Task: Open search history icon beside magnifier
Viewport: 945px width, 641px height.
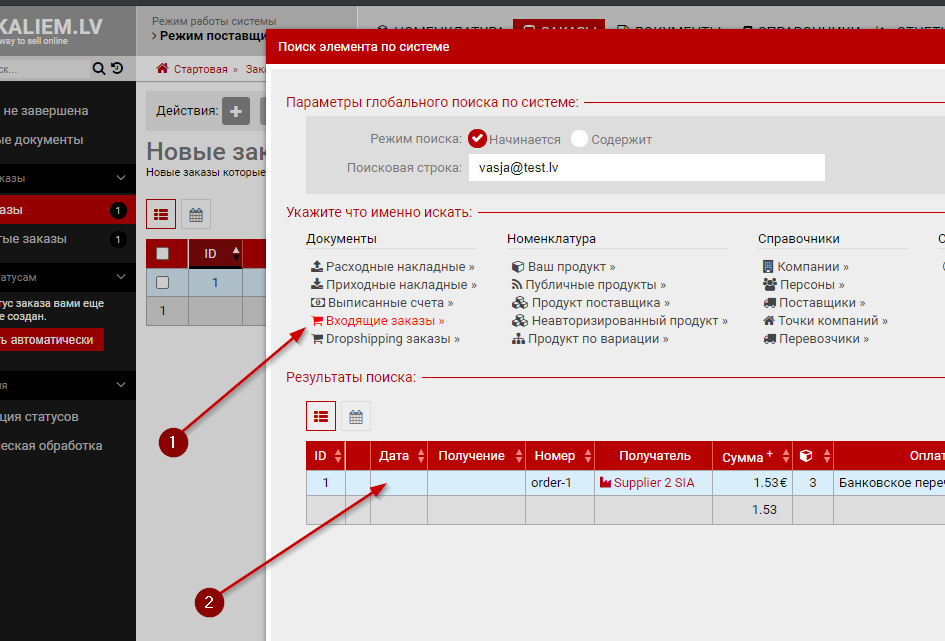Action: pyautogui.click(x=117, y=69)
